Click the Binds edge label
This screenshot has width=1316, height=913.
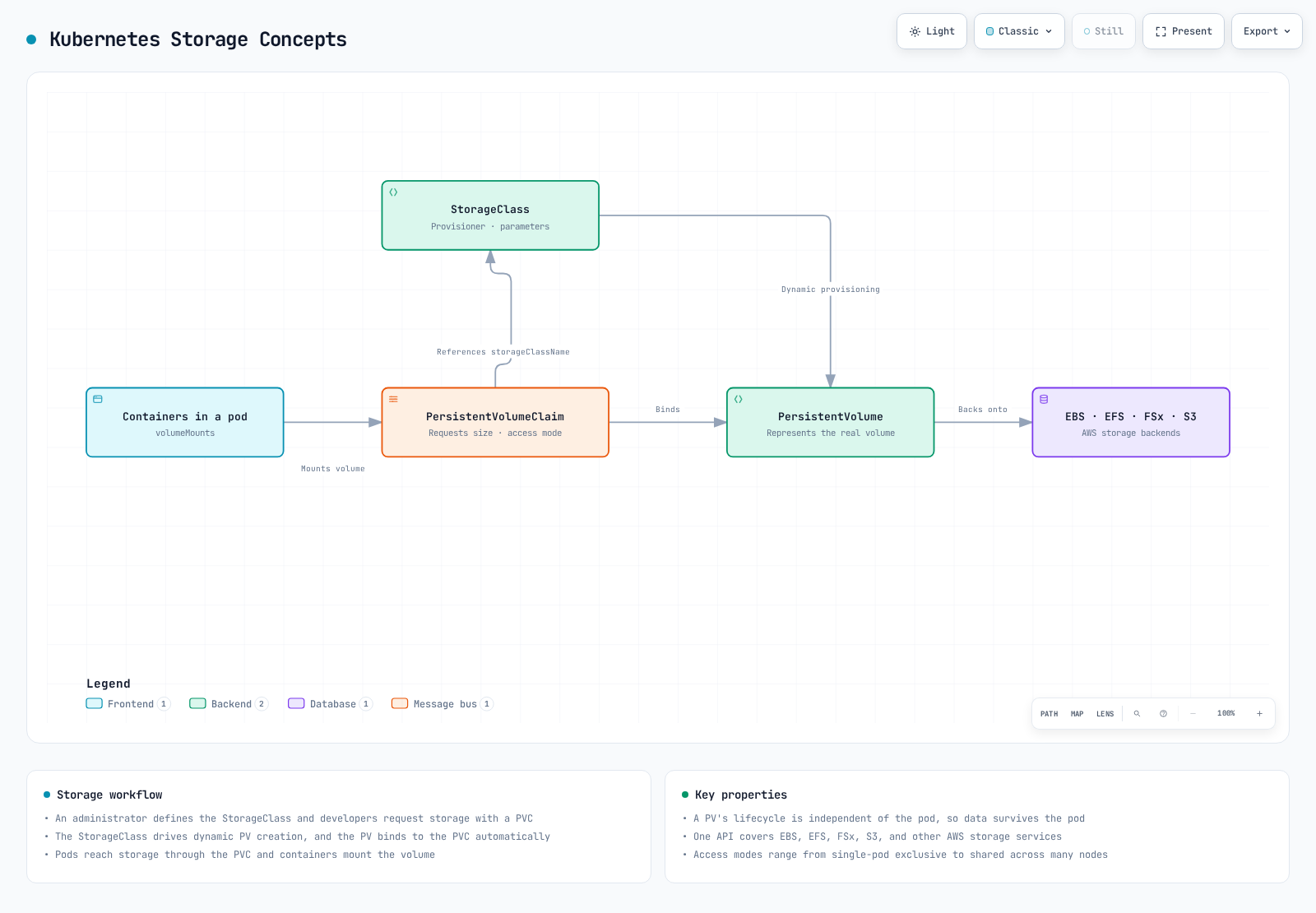click(x=668, y=410)
